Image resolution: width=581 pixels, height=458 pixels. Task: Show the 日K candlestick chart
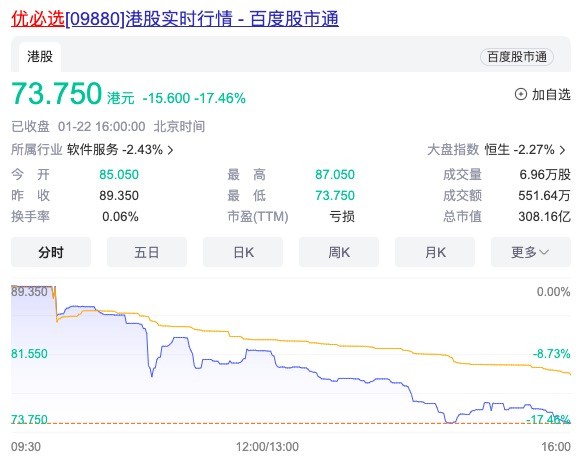pos(243,252)
